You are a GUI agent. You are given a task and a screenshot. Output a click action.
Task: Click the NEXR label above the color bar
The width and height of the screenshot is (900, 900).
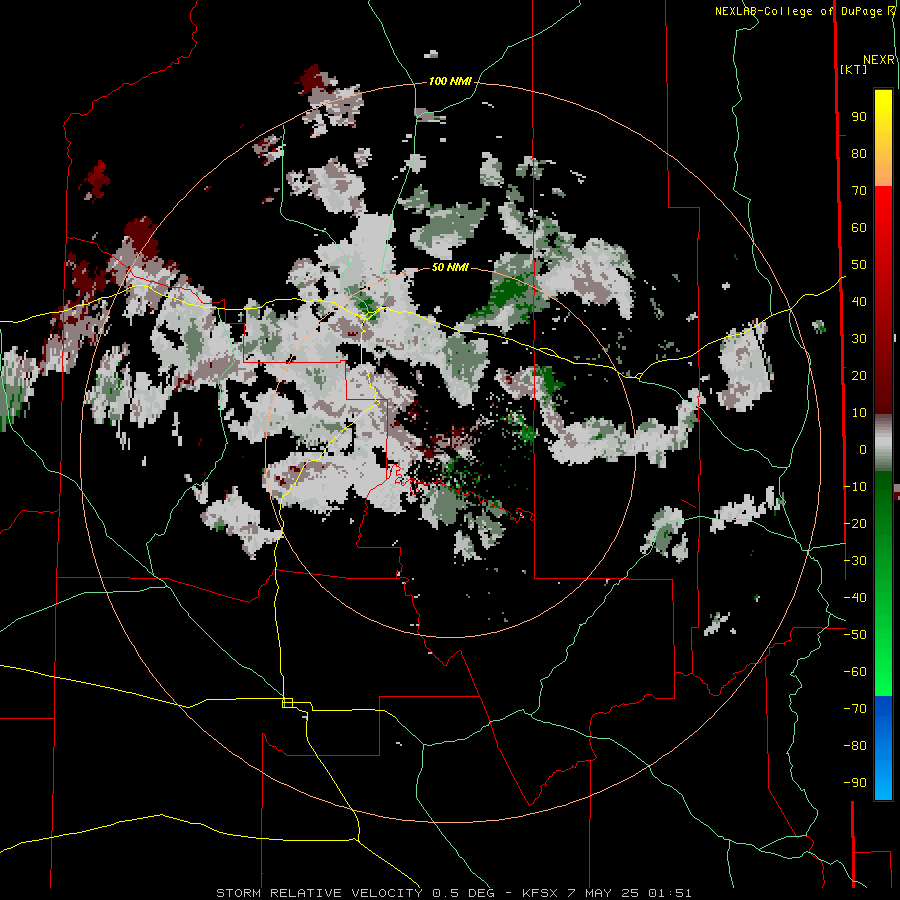tap(879, 60)
